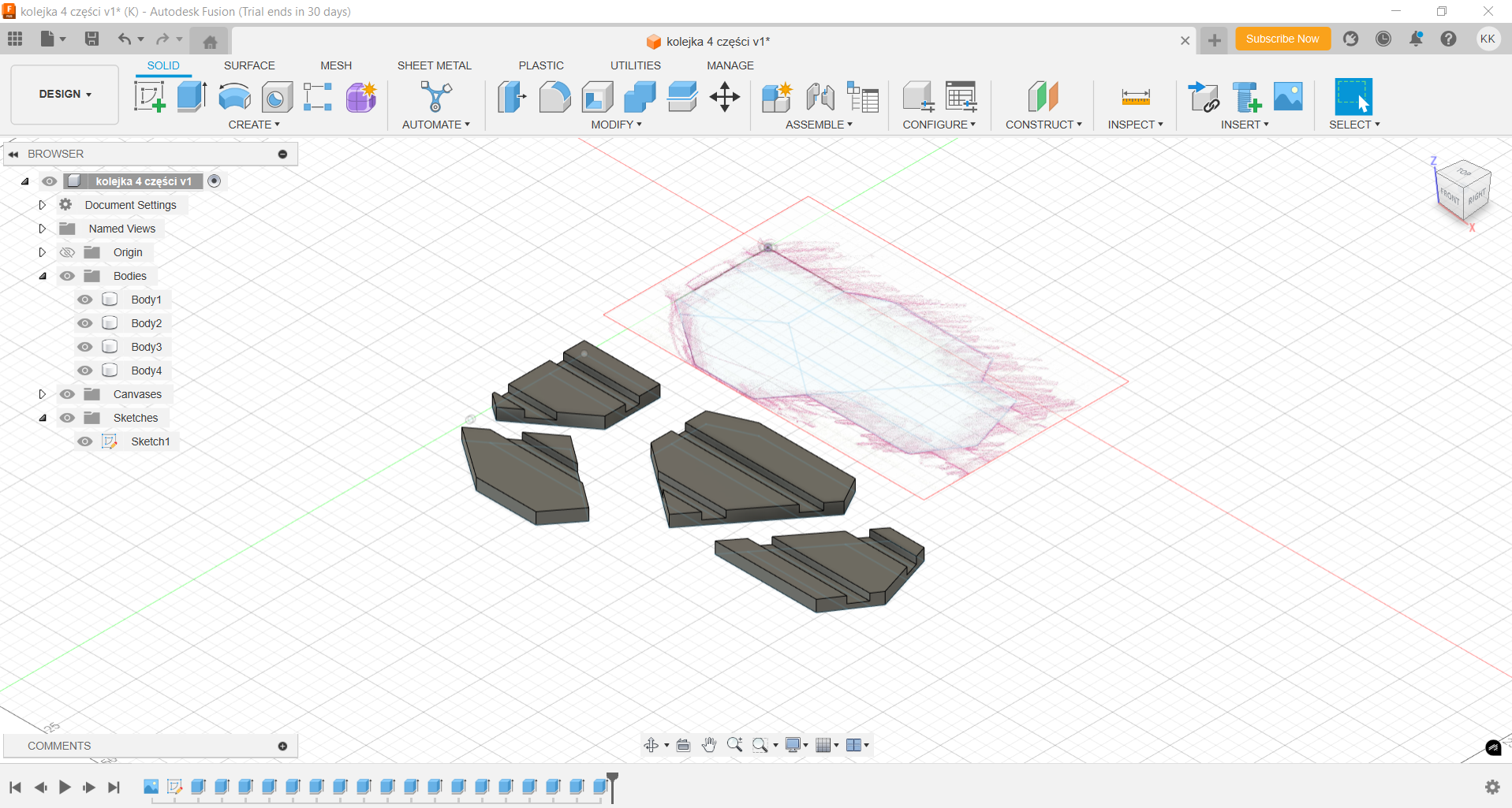Open the CREATE dropdown menu
The width and height of the screenshot is (1512, 808).
[x=254, y=125]
